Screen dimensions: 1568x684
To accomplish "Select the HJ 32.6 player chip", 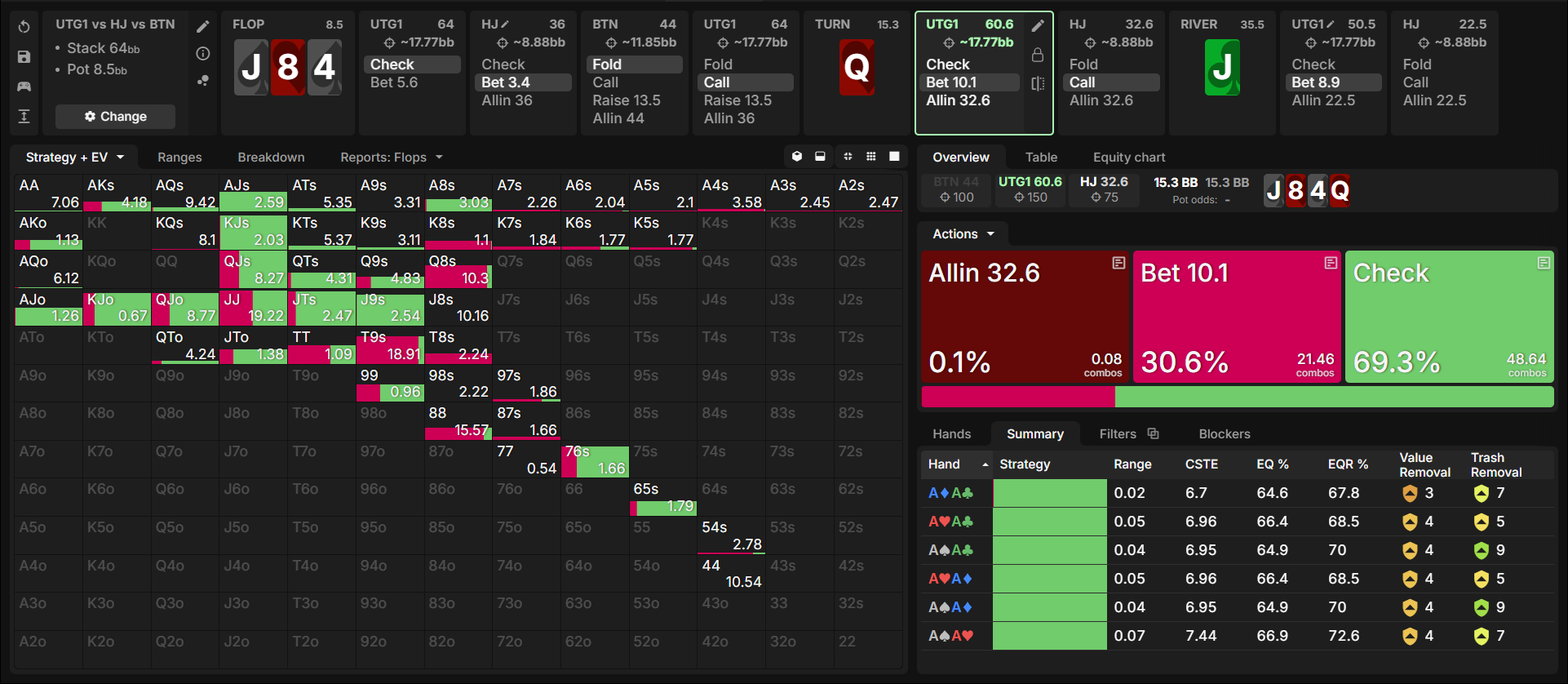I will tap(1104, 189).
